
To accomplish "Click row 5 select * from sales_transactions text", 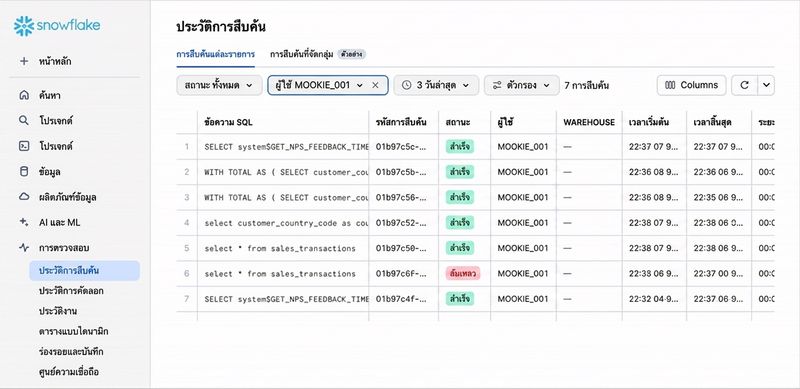I will (x=280, y=249).
